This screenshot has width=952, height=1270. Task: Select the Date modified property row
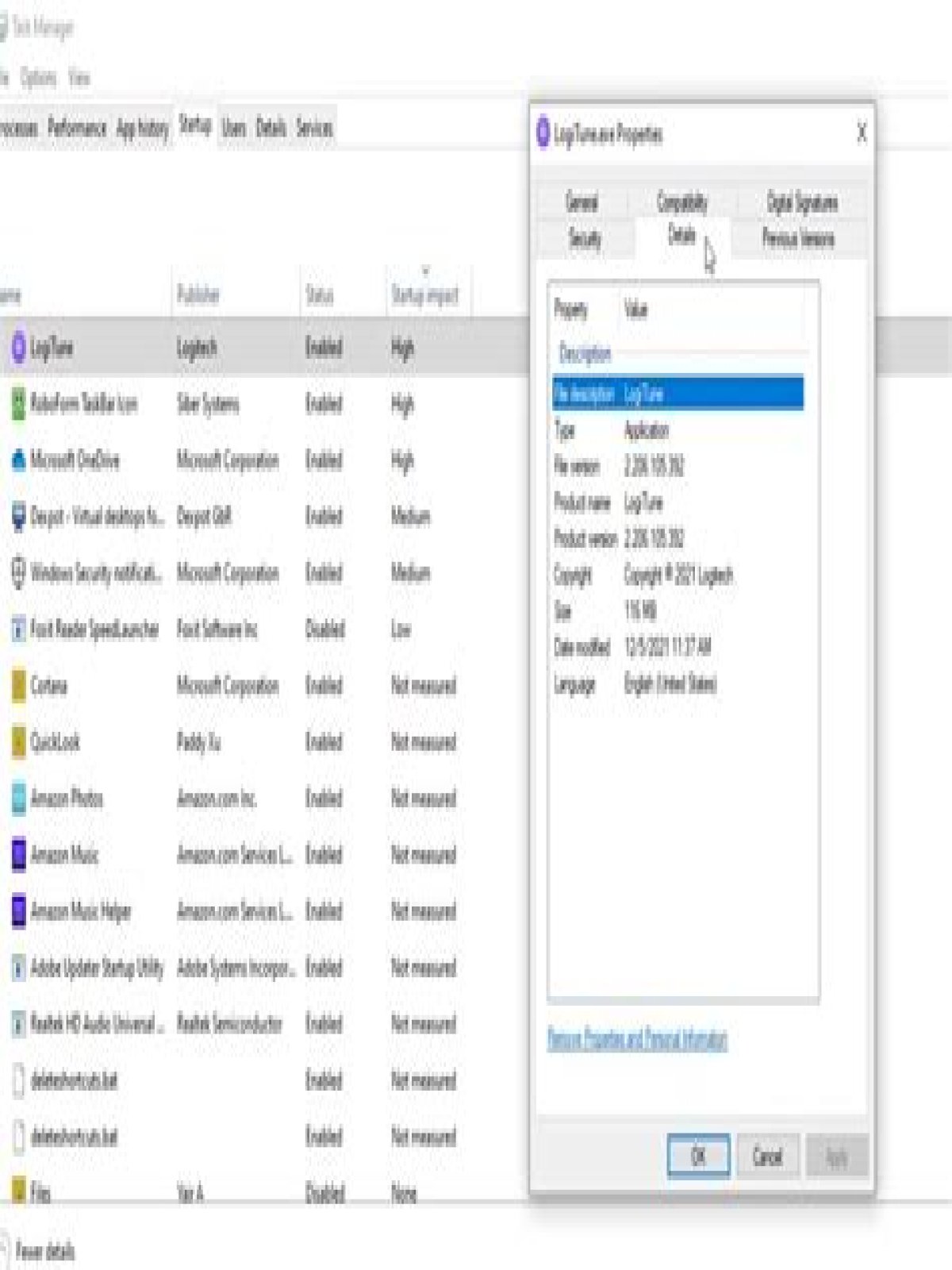click(x=678, y=648)
